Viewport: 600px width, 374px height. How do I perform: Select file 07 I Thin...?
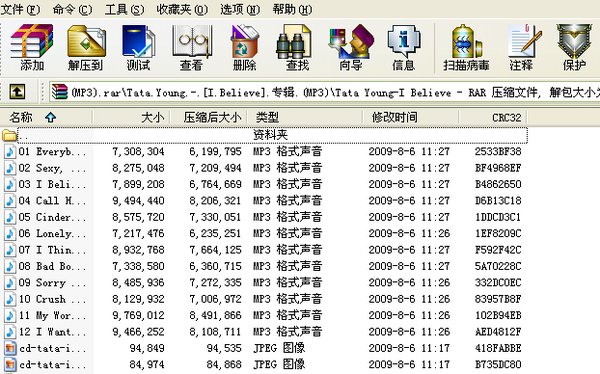[52, 250]
